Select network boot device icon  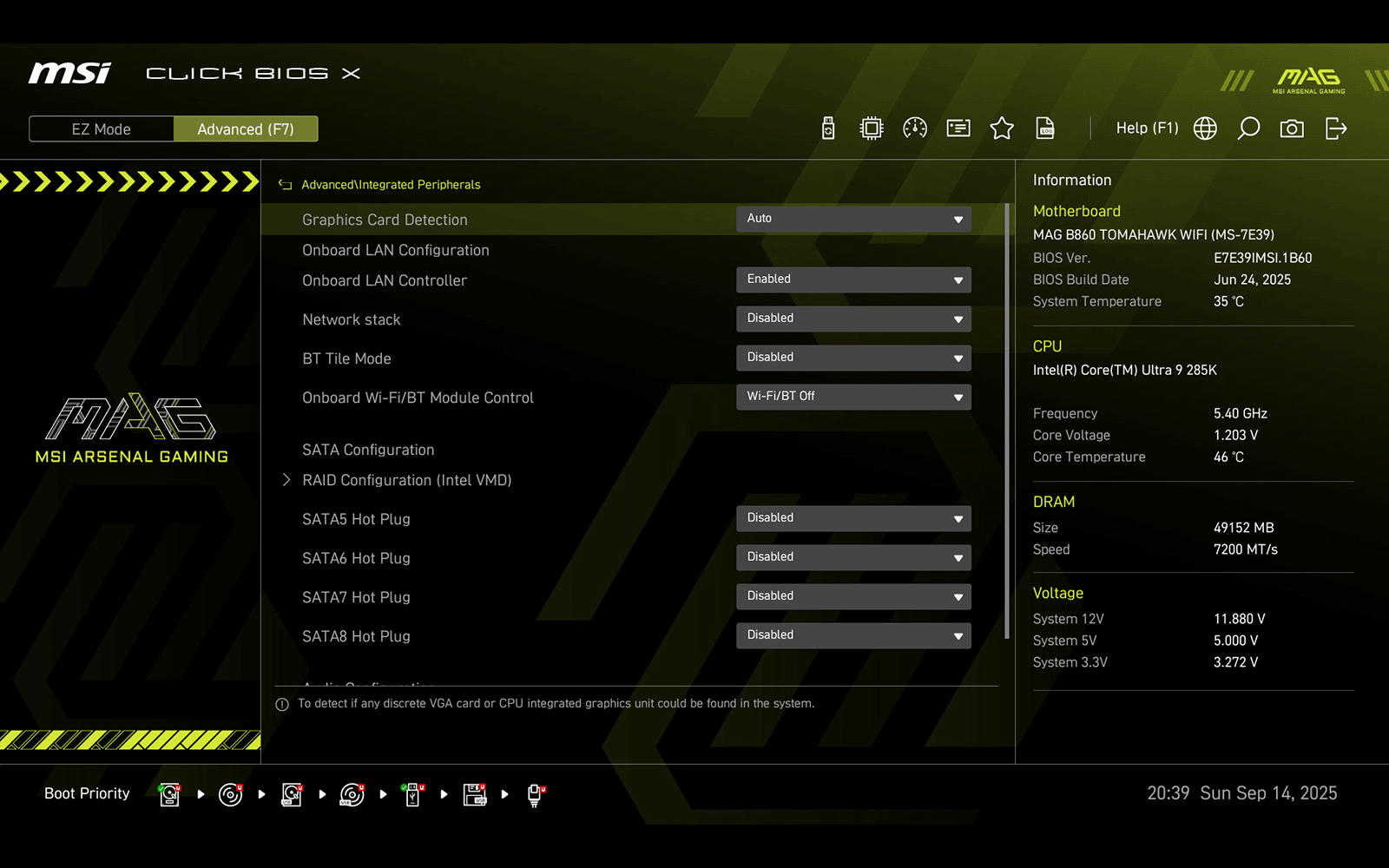pyautogui.click(x=536, y=794)
